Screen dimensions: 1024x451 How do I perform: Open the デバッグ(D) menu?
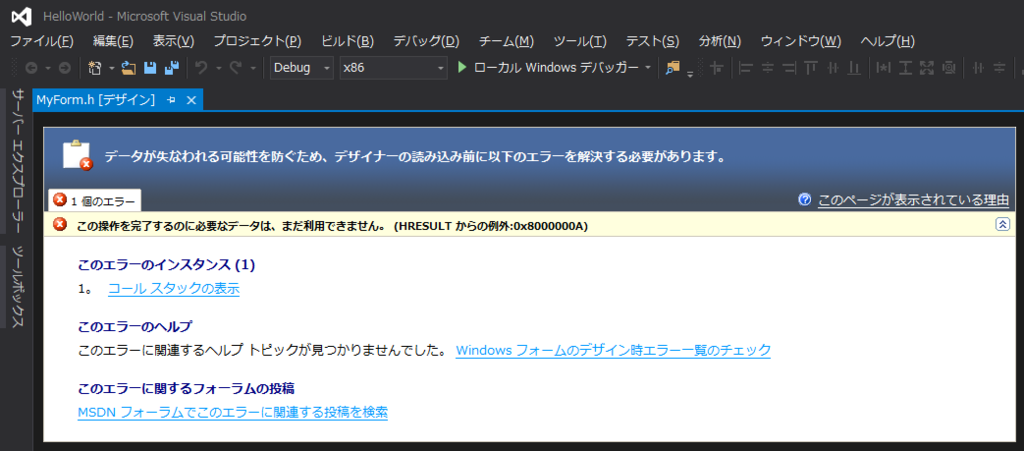(x=426, y=41)
